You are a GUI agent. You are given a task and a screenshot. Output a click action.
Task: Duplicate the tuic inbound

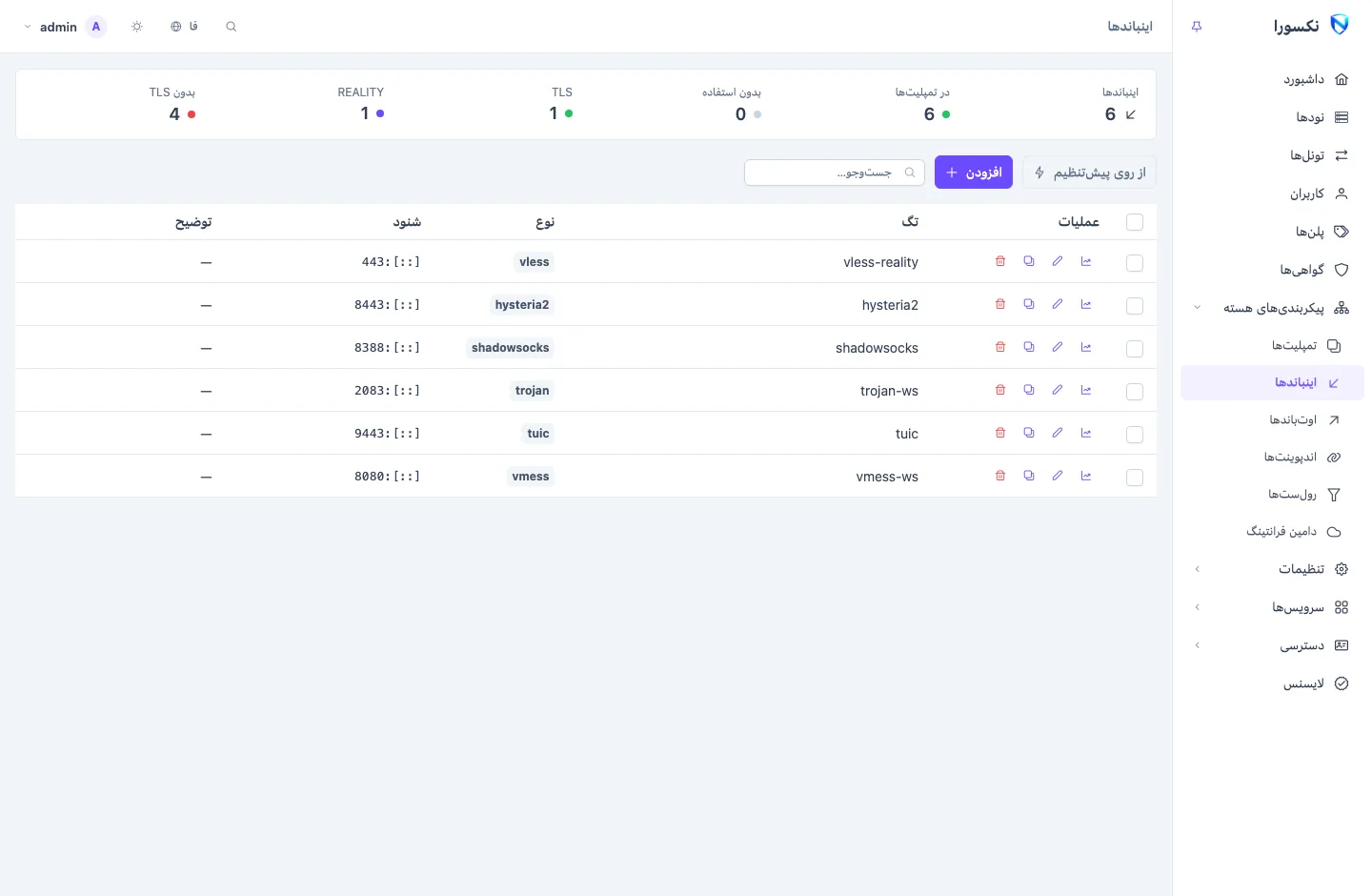[1029, 433]
